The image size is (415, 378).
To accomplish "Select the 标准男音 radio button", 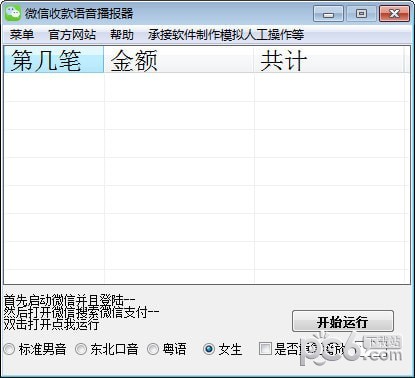I will click(x=9, y=349).
